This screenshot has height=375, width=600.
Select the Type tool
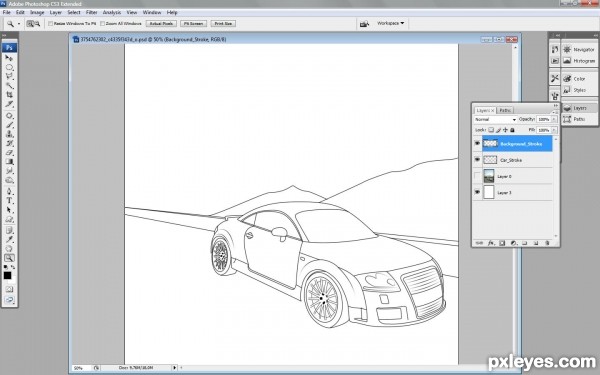[x=9, y=201]
